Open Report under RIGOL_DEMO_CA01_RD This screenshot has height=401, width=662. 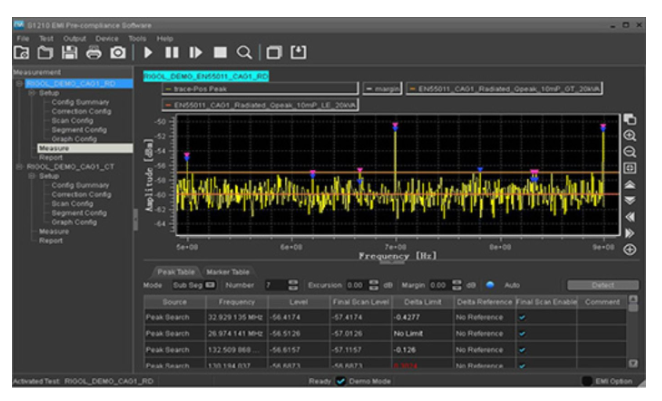coord(51,157)
